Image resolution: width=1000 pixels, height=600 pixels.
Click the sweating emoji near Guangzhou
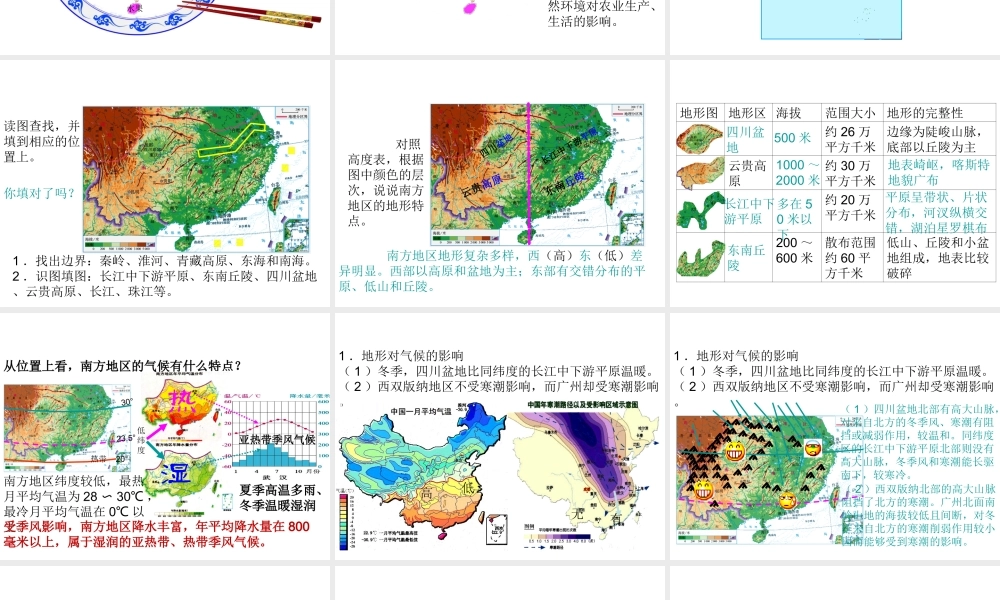click(x=788, y=501)
